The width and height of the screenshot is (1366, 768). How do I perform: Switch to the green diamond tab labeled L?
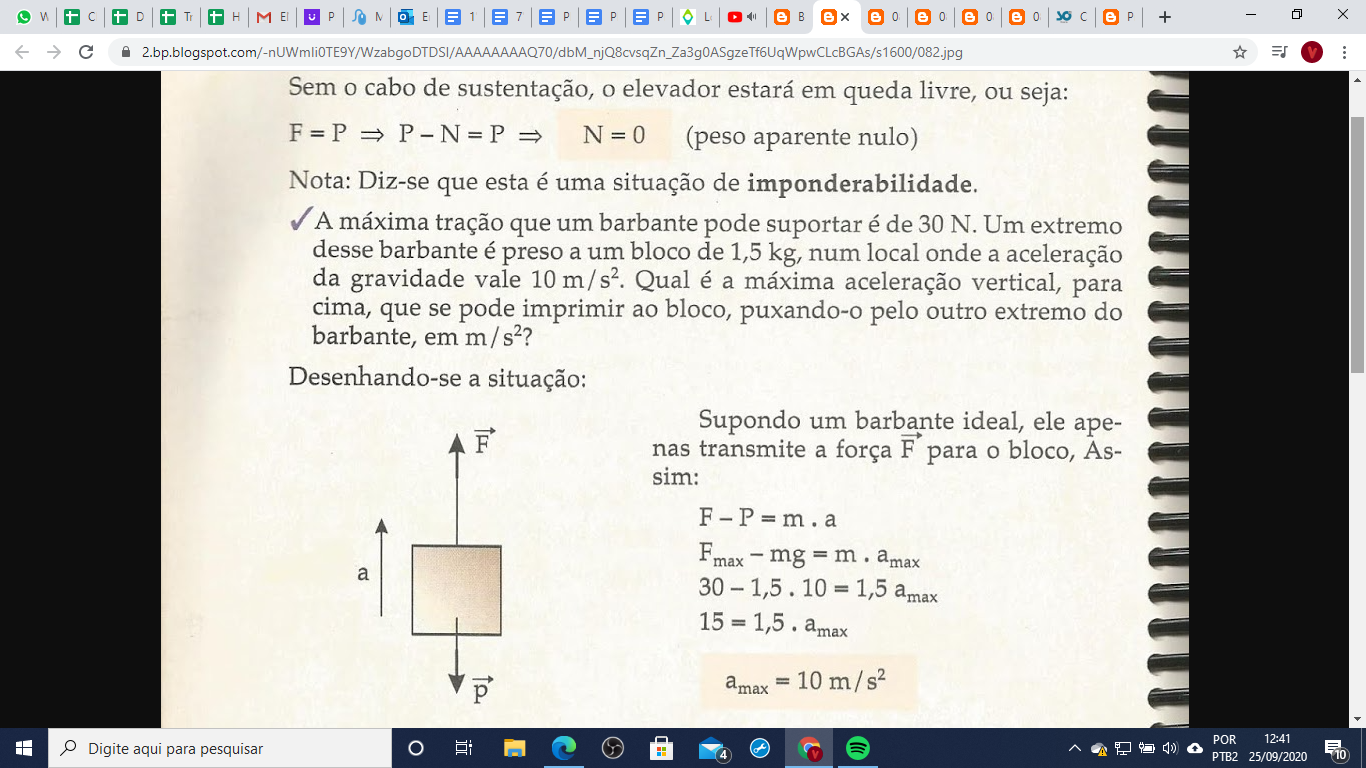695,17
